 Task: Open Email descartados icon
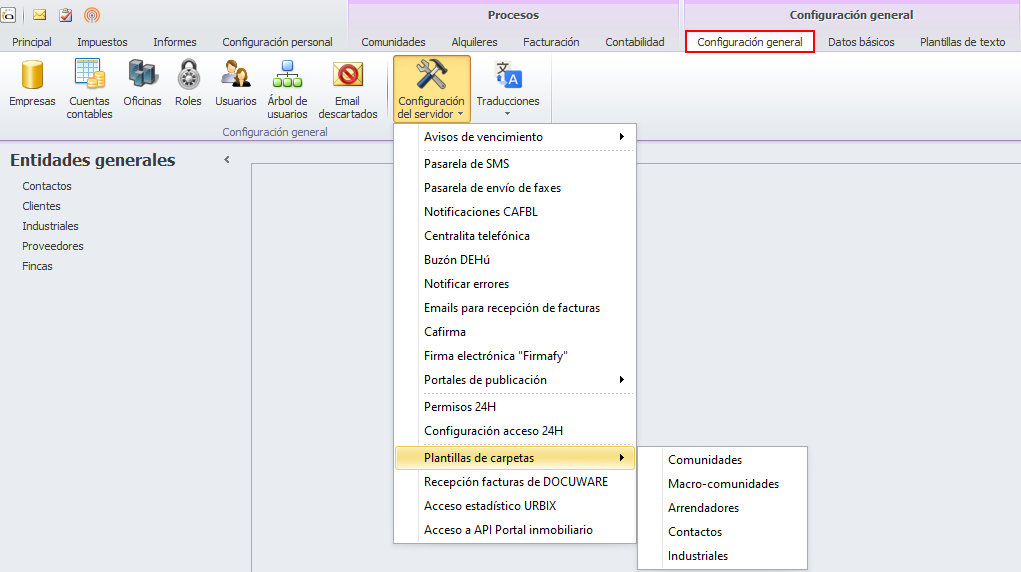tap(348, 88)
